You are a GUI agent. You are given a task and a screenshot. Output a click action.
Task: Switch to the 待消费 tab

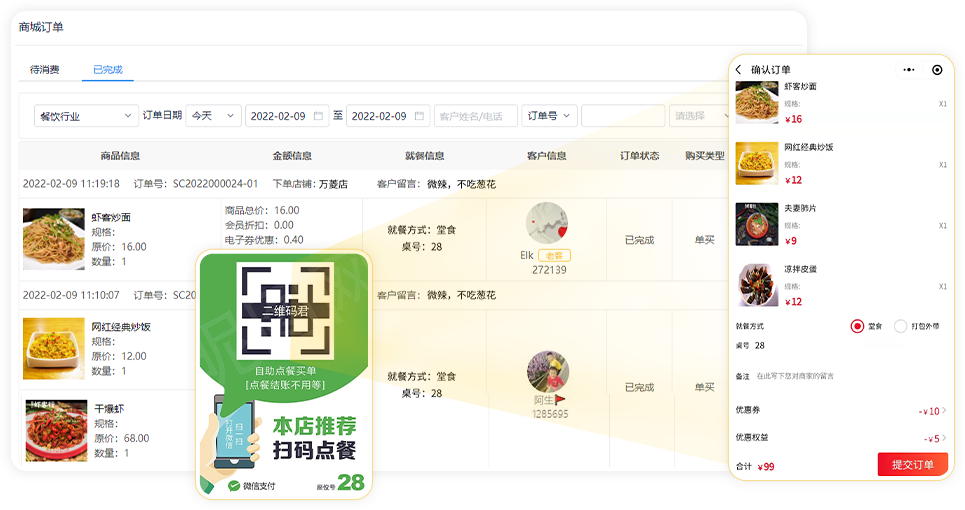45,70
